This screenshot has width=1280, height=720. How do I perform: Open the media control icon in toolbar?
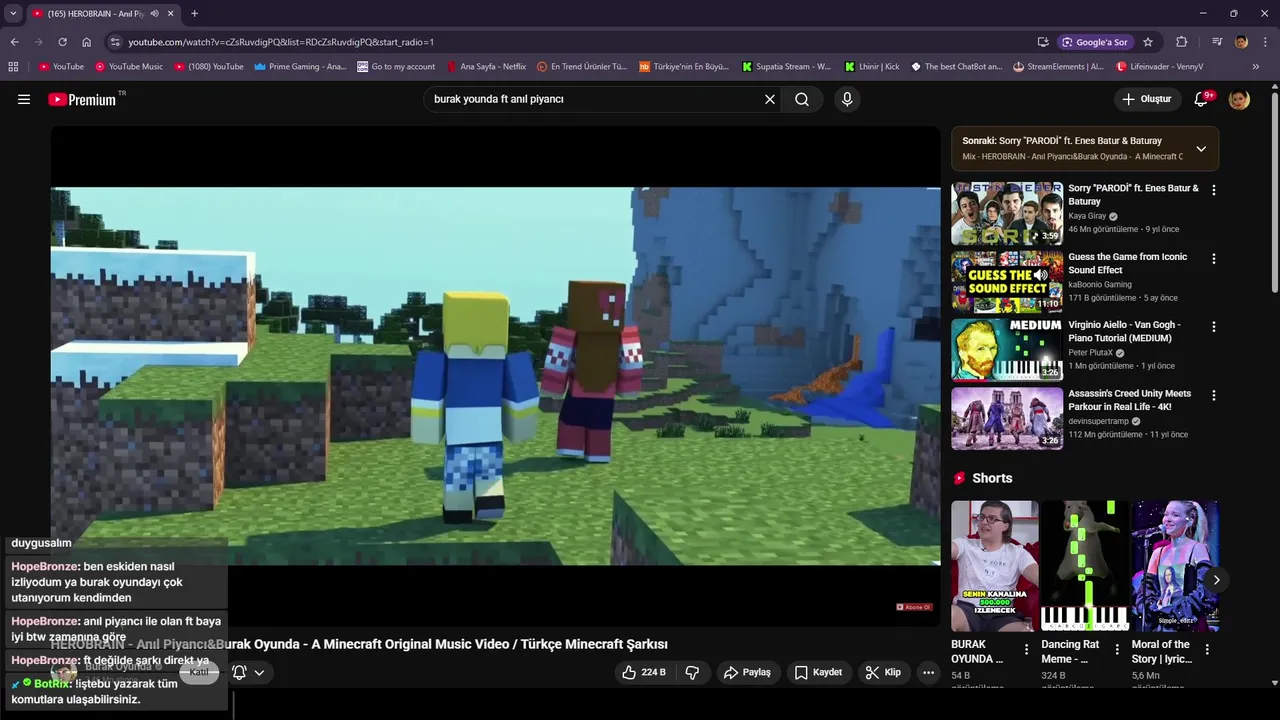tap(1217, 42)
